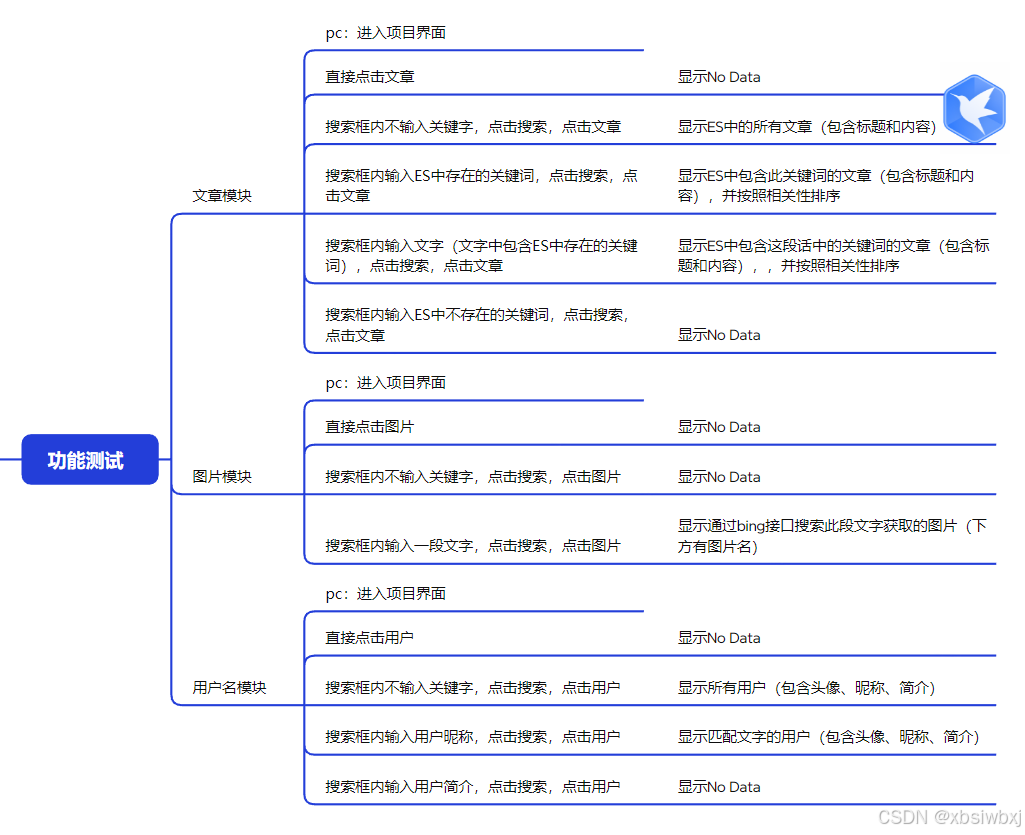Select '搜索框内输入ES中不存在的关键词' node
Viewport: 1025px width, 835px height.
tap(478, 325)
